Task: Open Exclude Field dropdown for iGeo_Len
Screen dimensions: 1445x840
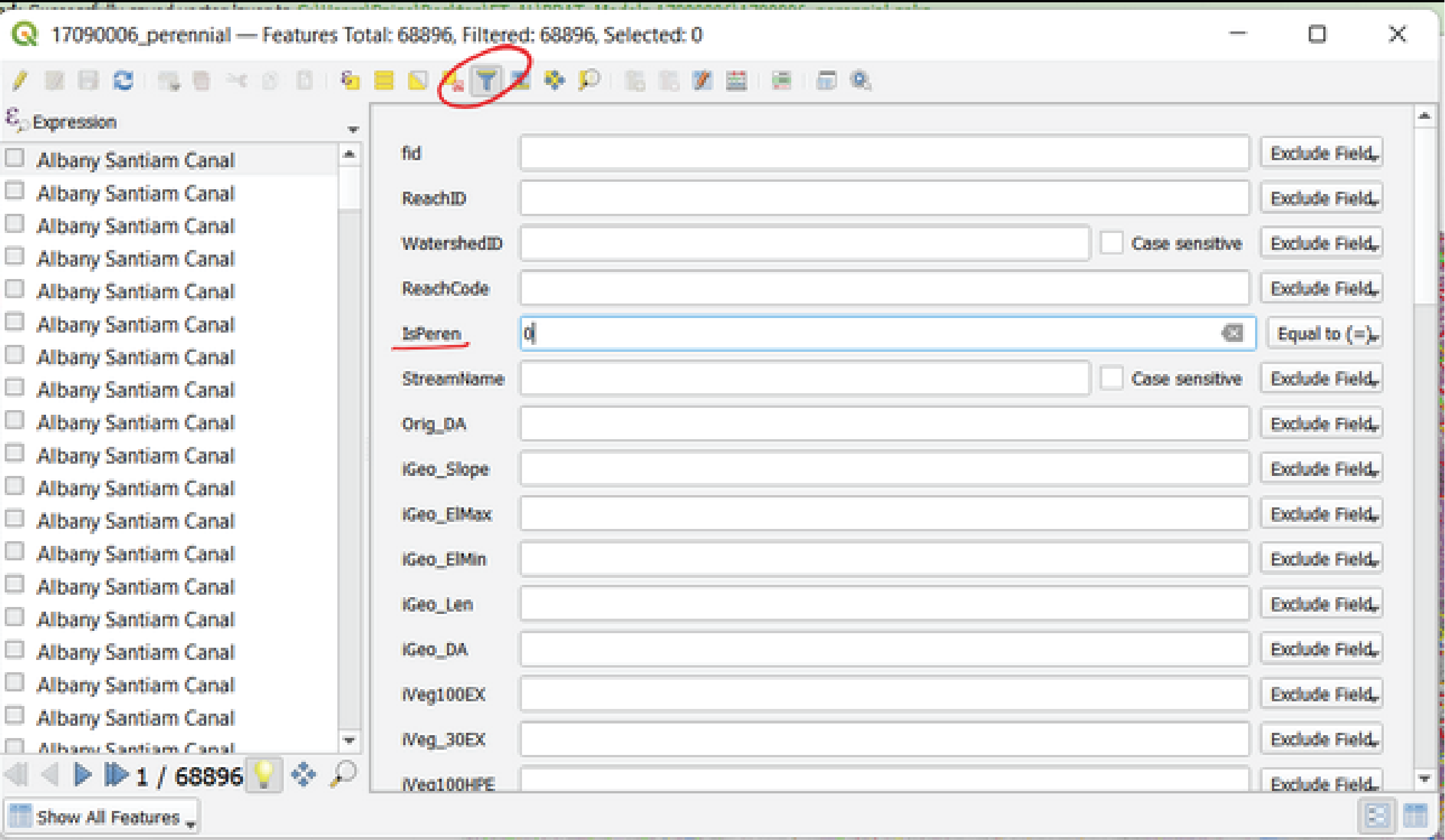Action: [1321, 604]
